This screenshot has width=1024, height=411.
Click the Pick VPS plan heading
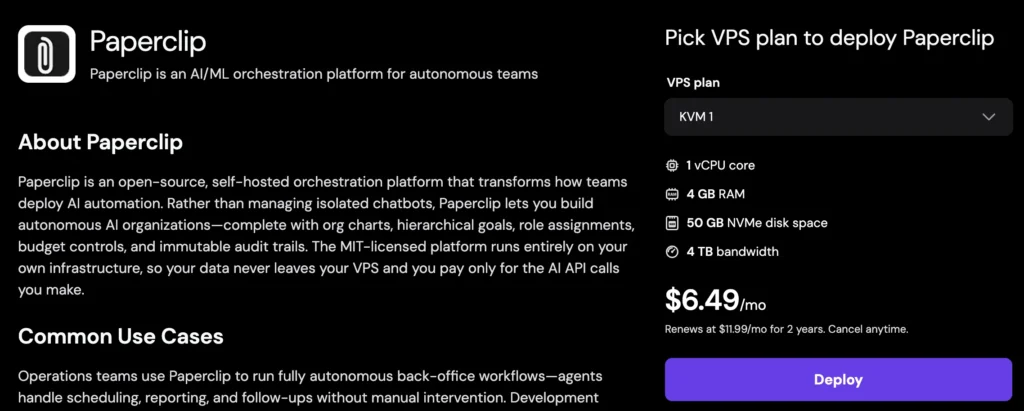(x=829, y=38)
